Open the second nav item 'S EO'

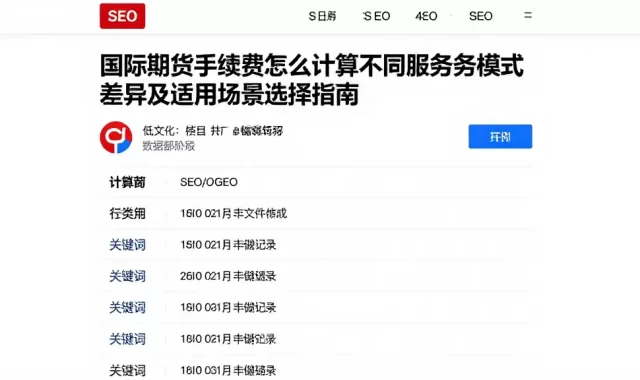[x=377, y=16]
